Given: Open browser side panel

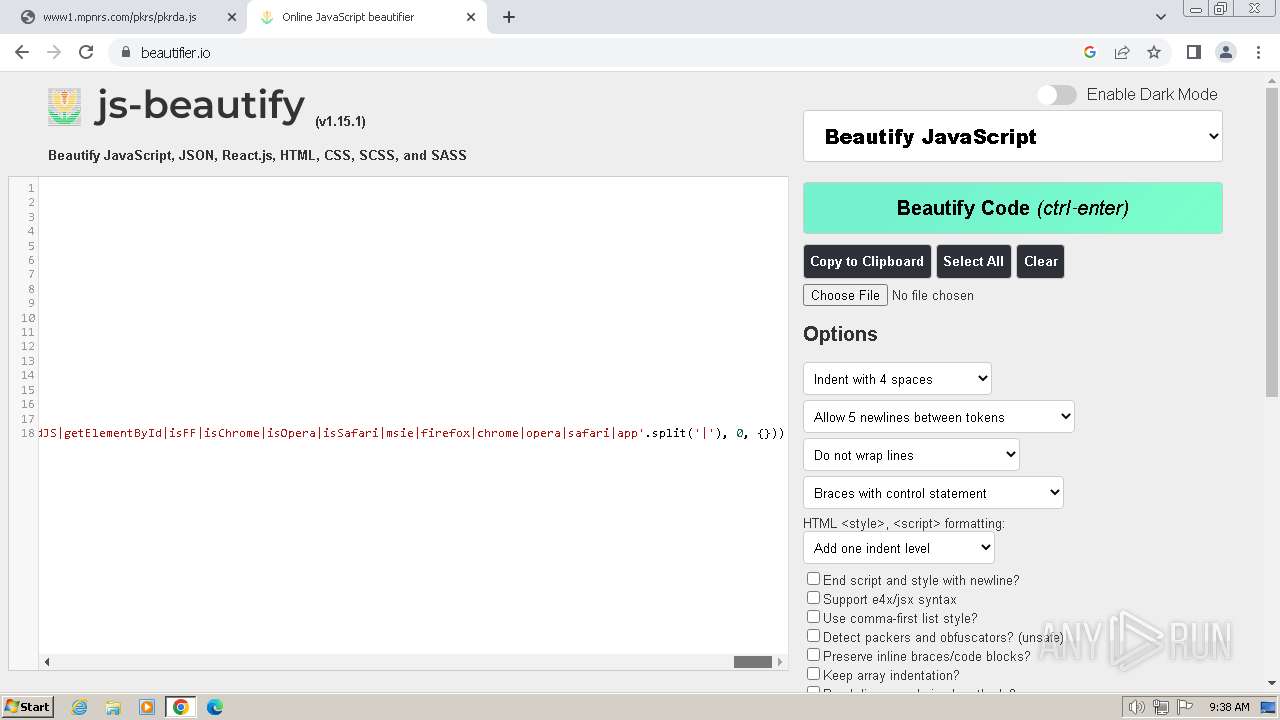Looking at the screenshot, I should click(x=1193, y=52).
